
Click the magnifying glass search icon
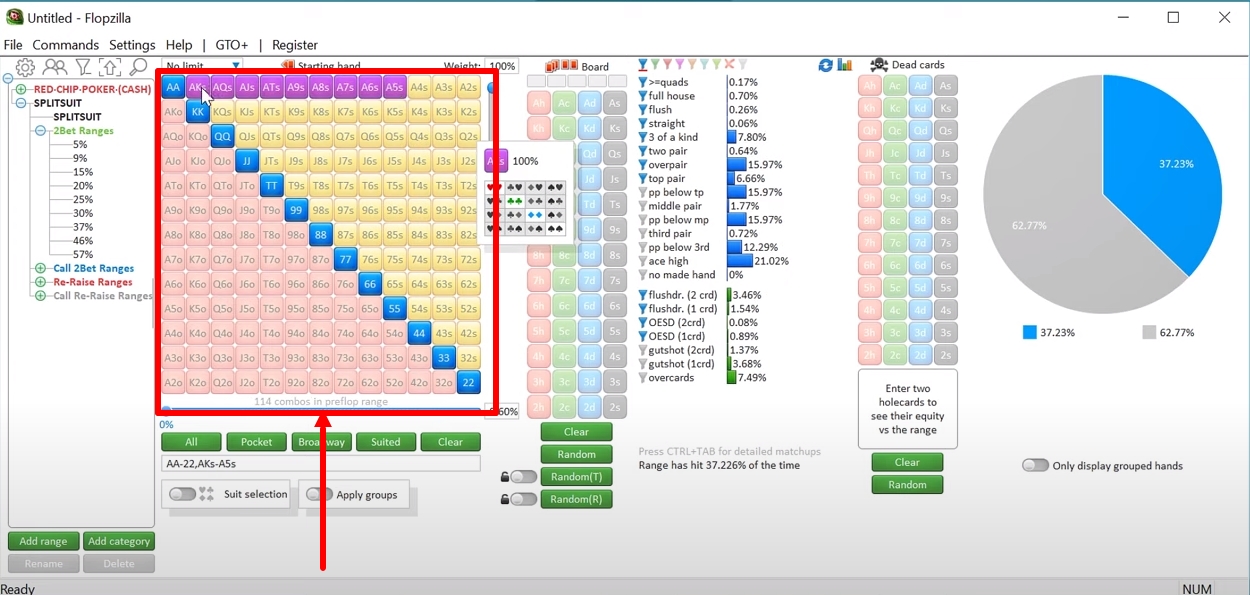tap(138, 67)
